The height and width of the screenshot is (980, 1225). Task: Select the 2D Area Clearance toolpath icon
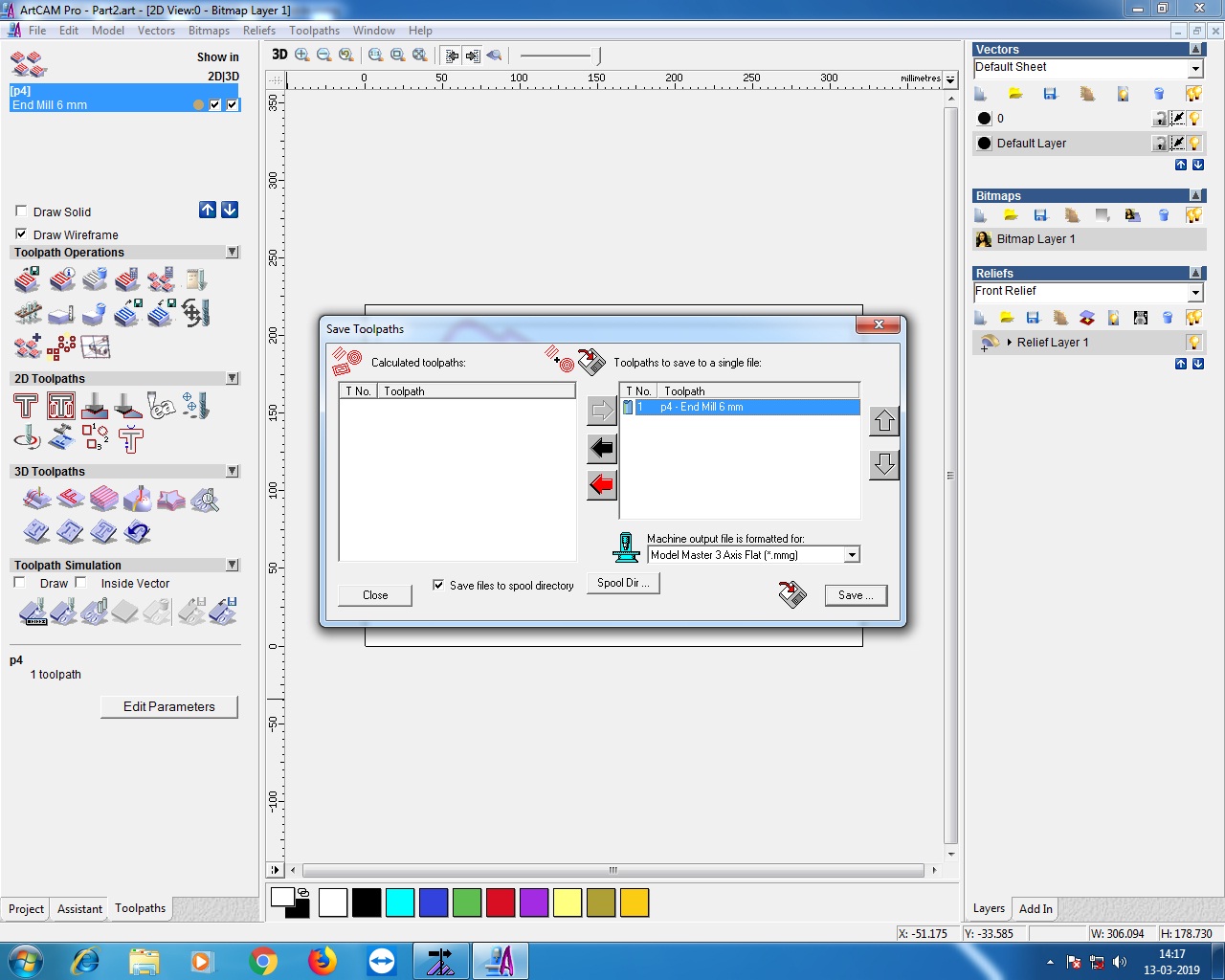[x=61, y=407]
